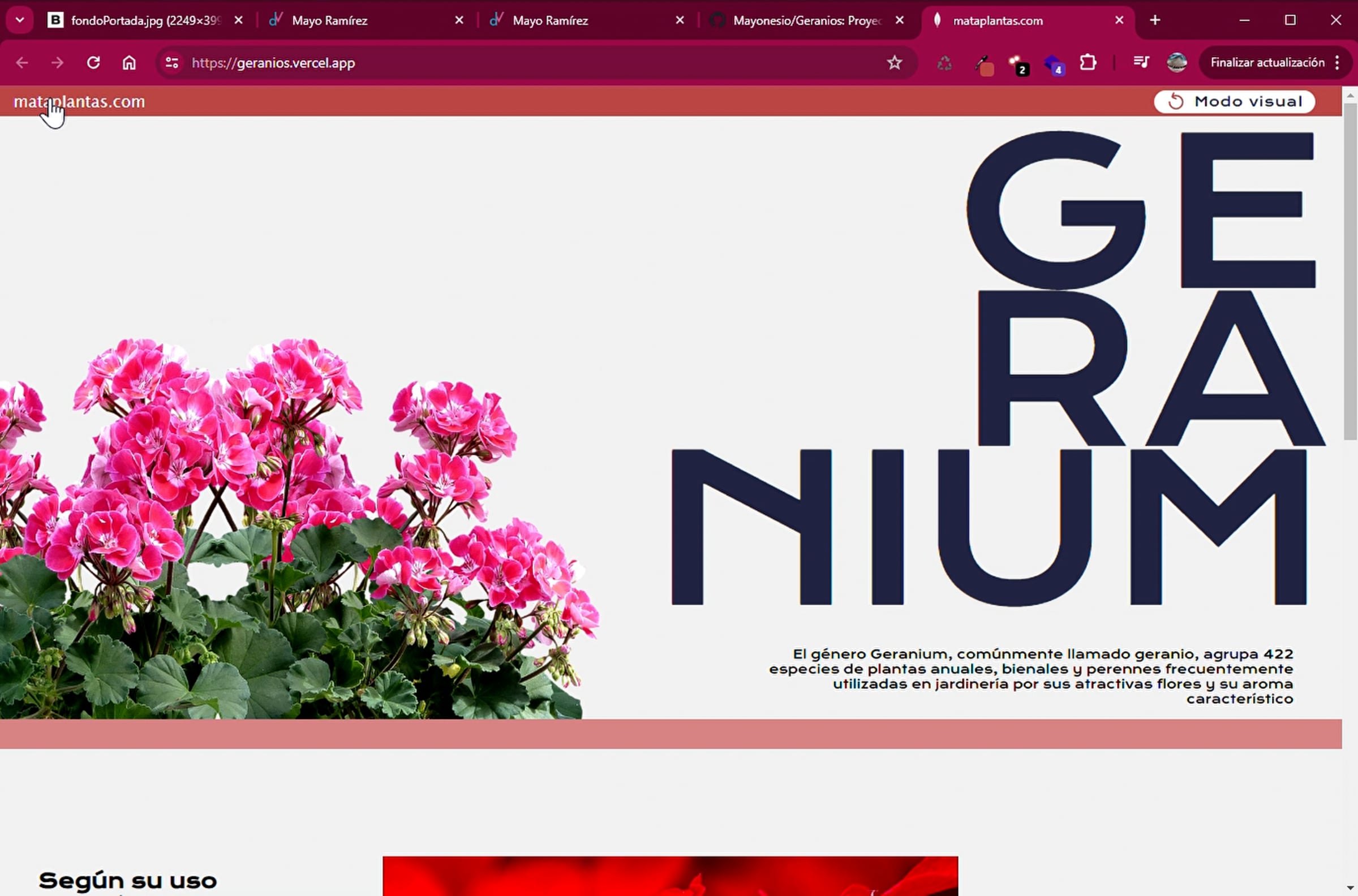Click the extension icon with badge 2

(1017, 63)
